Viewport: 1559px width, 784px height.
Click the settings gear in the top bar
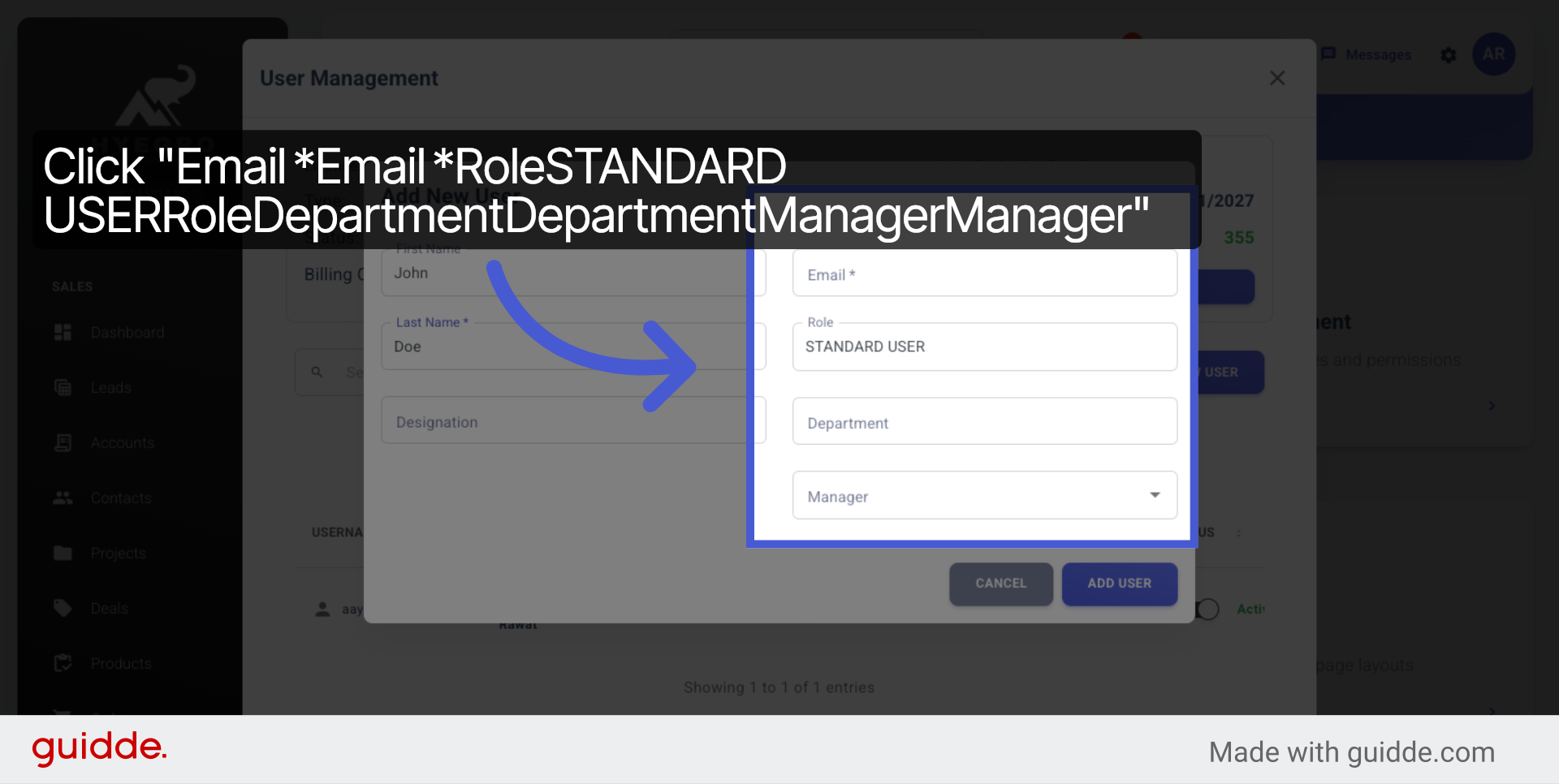coord(1449,54)
